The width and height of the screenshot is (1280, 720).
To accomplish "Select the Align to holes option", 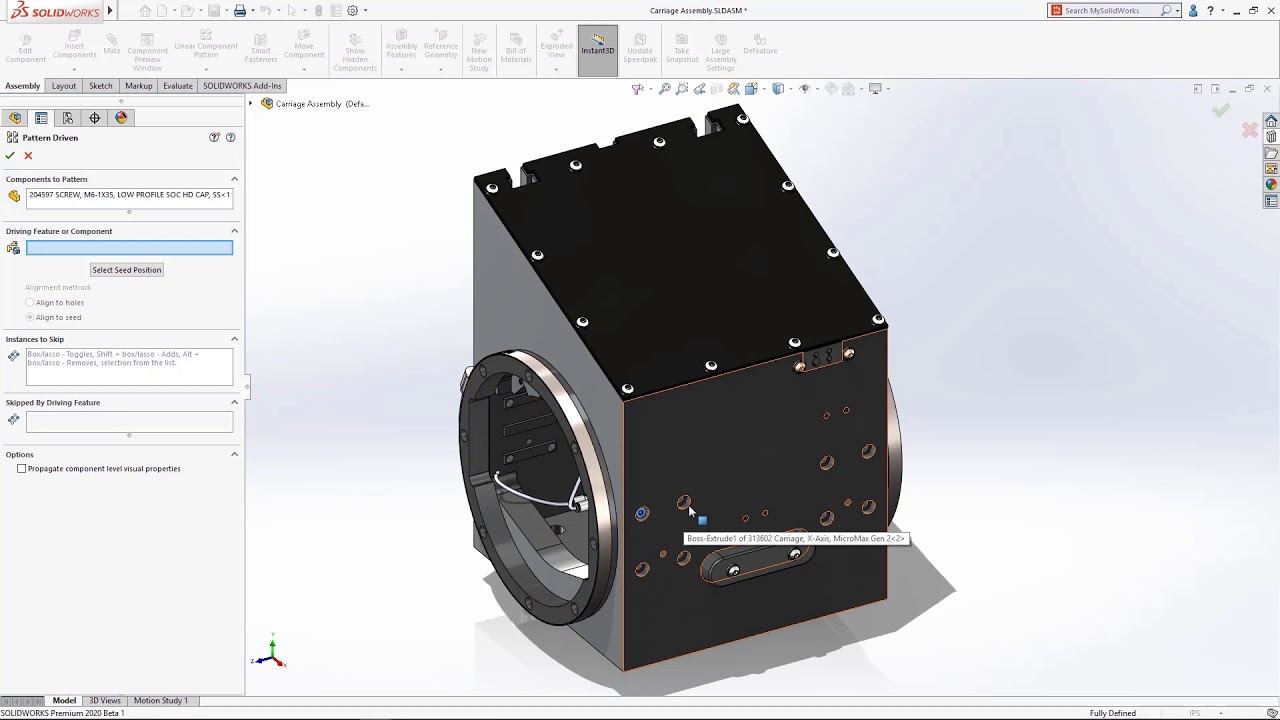I will click(x=30, y=302).
